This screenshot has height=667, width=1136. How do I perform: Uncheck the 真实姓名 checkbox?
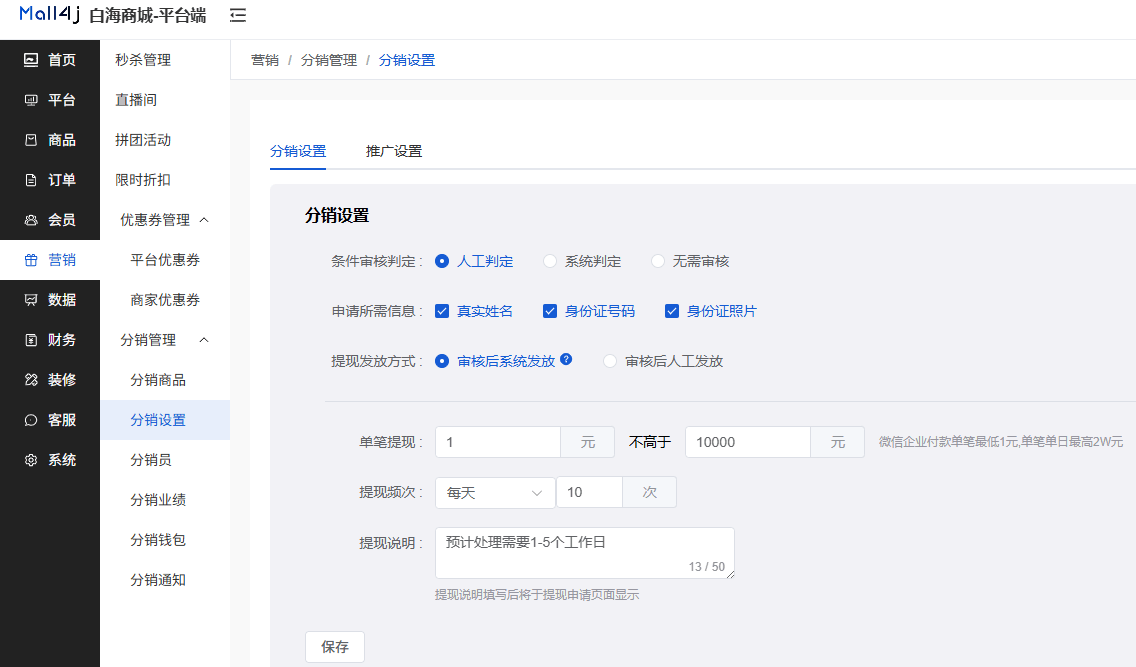(442, 311)
